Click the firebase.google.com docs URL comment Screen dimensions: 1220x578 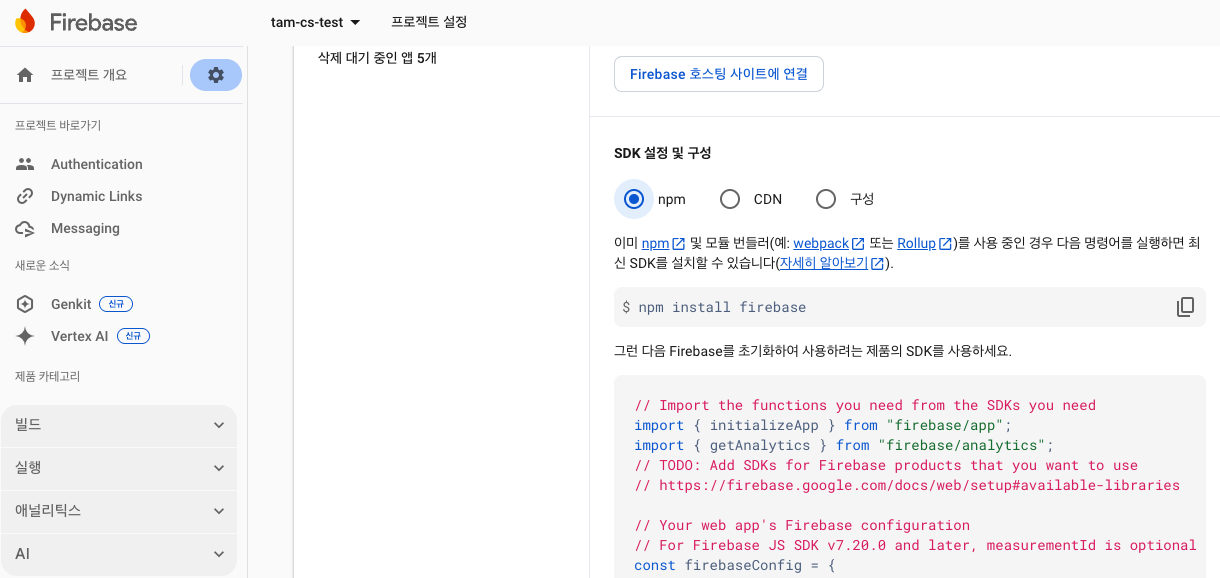(x=907, y=485)
